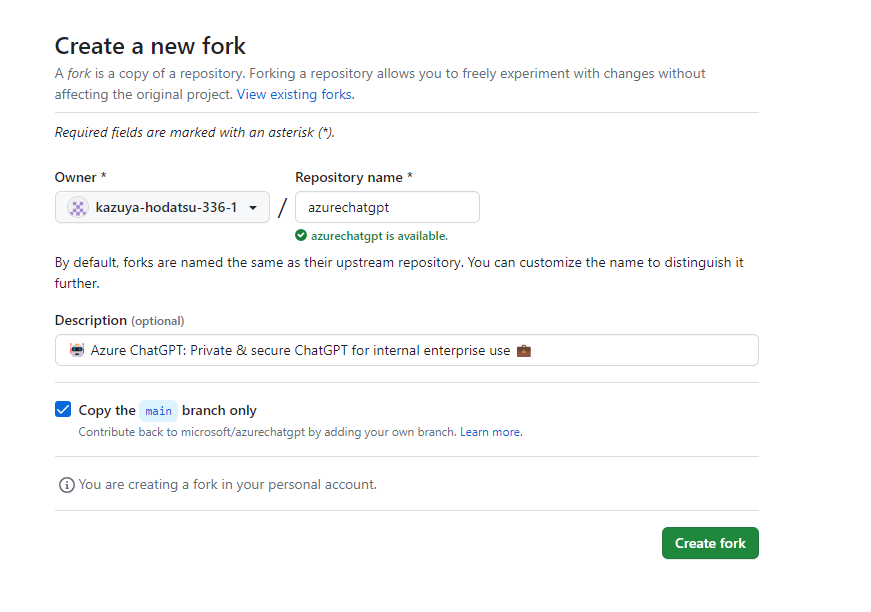The image size is (871, 612).
Task: Click the slash separator between owner and name
Action: pos(282,207)
